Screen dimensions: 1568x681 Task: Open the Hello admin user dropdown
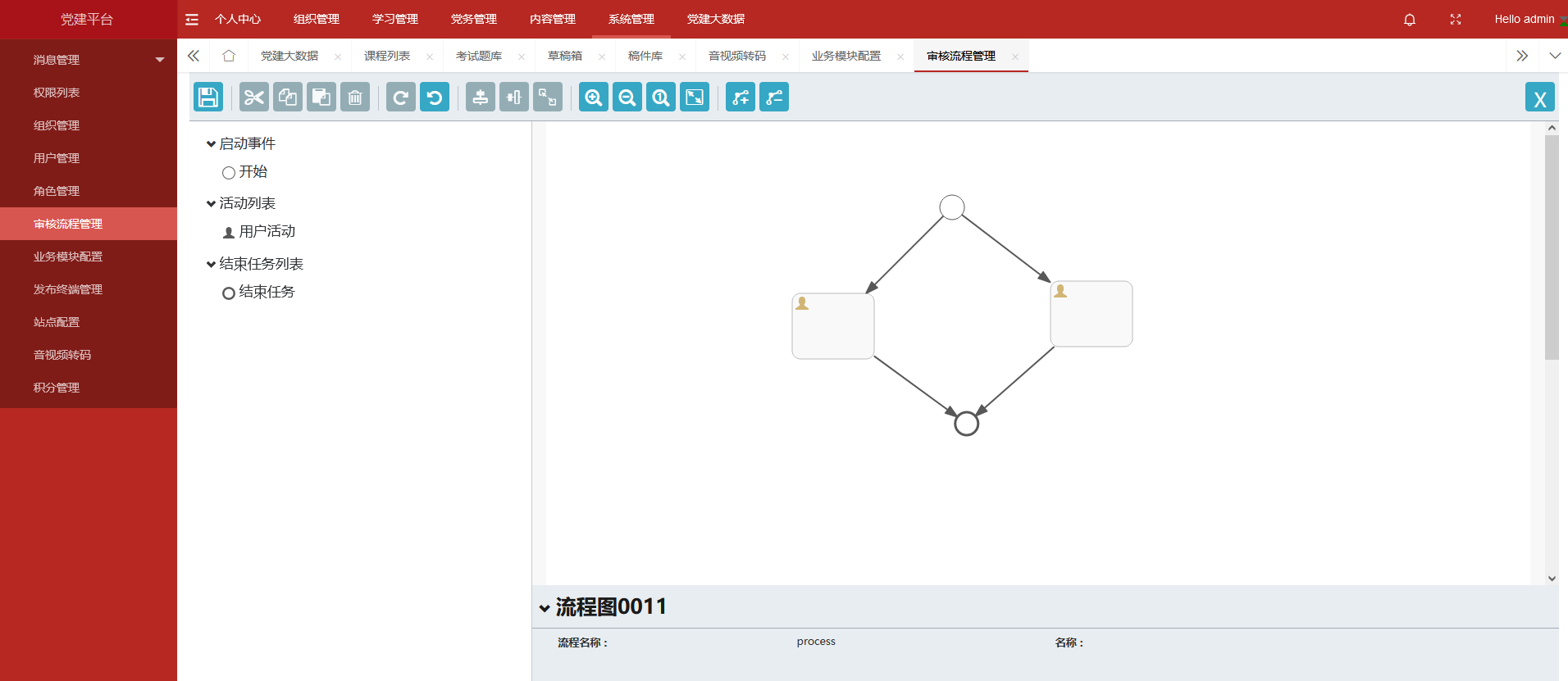(x=1525, y=20)
